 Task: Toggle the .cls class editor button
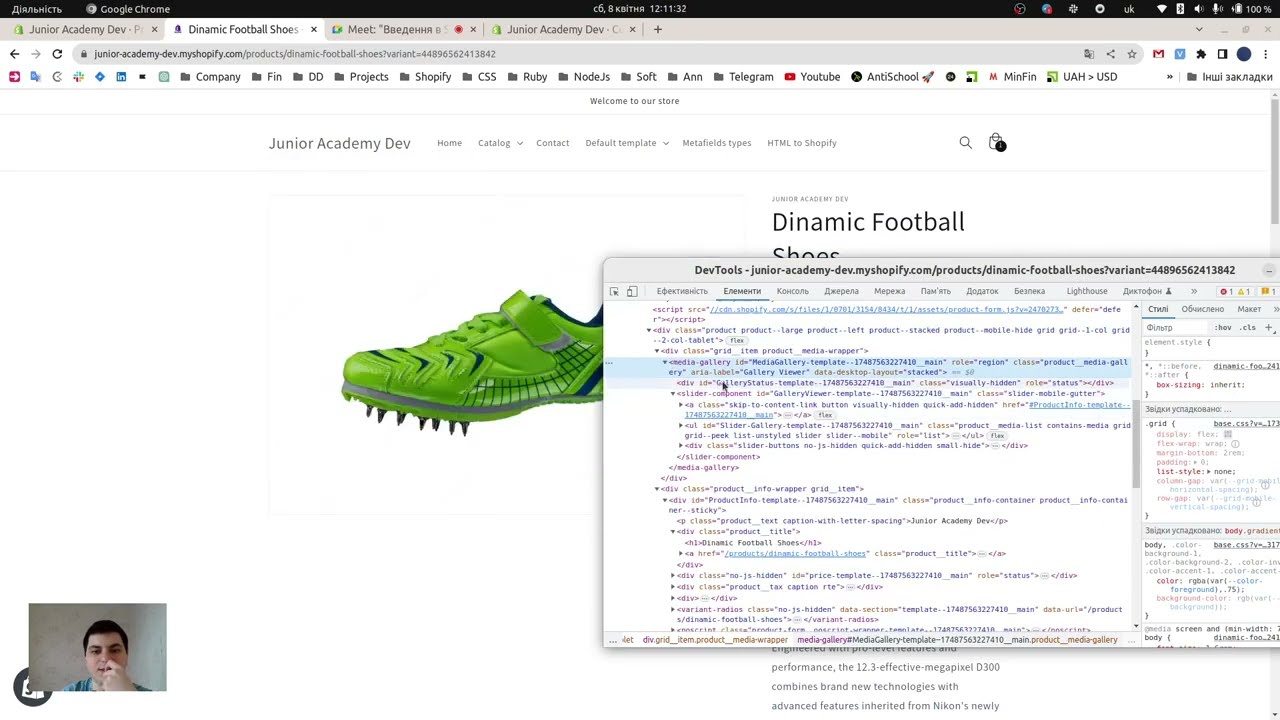coord(1248,328)
